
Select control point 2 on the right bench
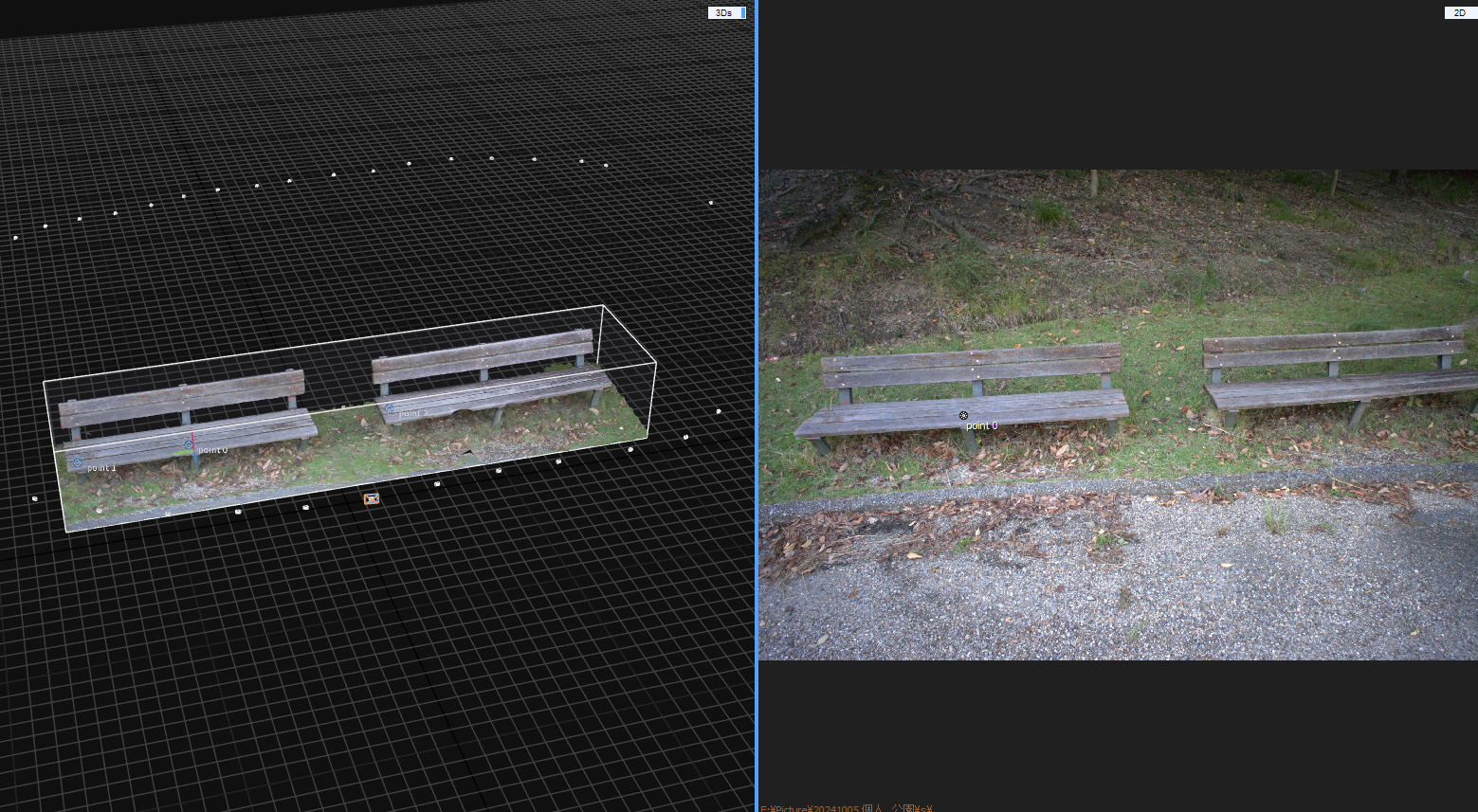coord(389,408)
